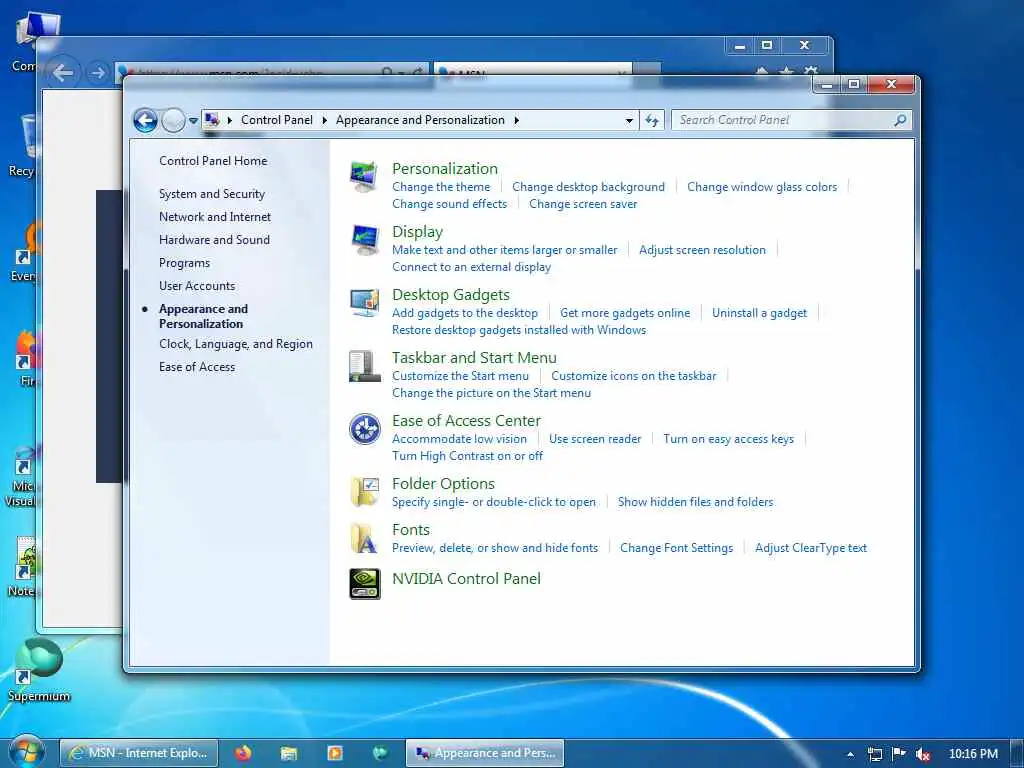Click Get more gadgets online
This screenshot has width=1024, height=768.
click(x=624, y=313)
